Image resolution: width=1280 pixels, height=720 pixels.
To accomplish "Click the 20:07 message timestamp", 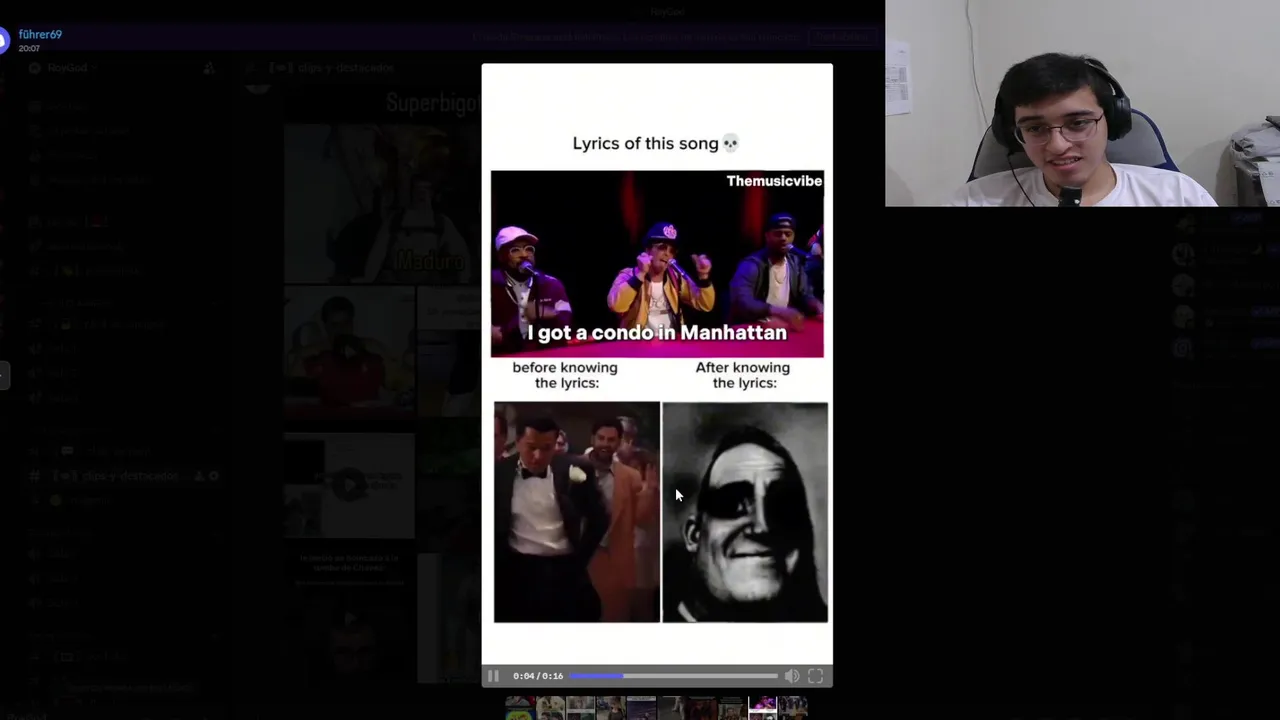I will click(29, 48).
